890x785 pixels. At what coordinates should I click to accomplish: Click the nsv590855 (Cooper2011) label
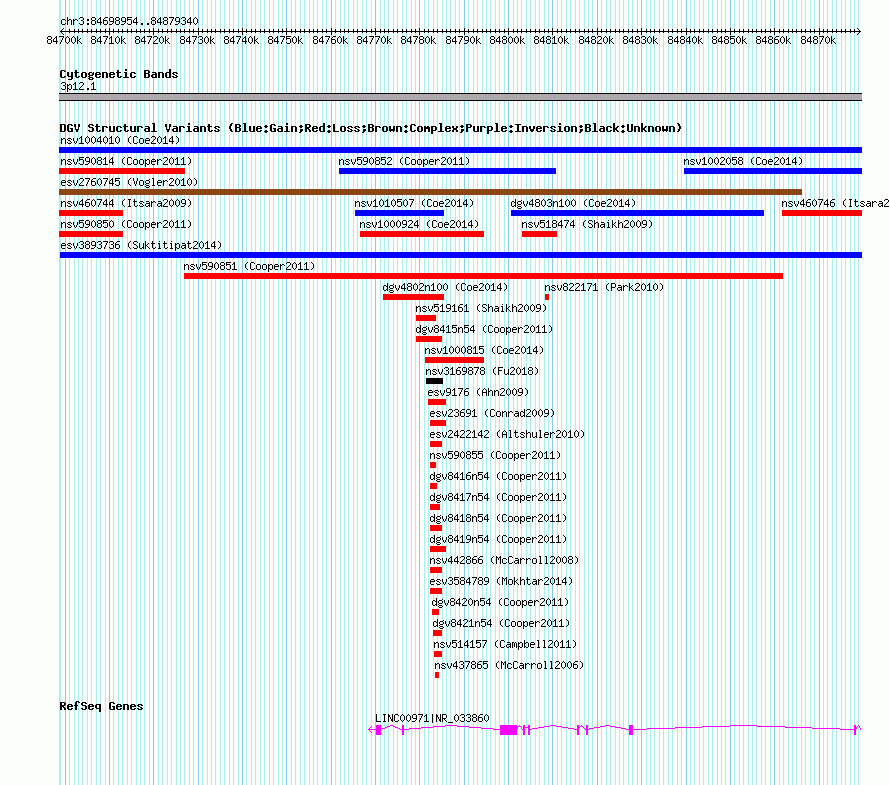[495, 455]
